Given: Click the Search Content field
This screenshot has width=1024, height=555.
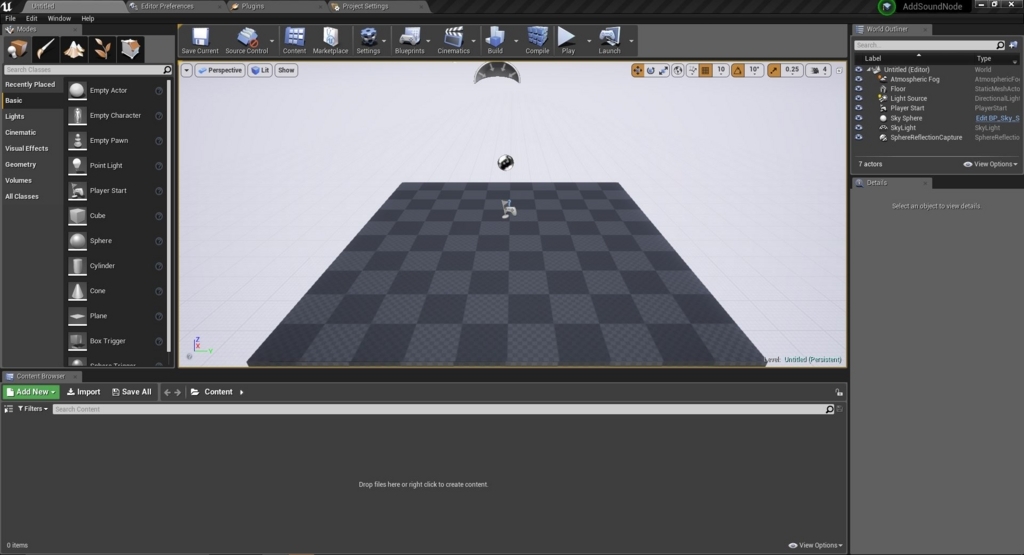Looking at the screenshot, I should pos(444,409).
